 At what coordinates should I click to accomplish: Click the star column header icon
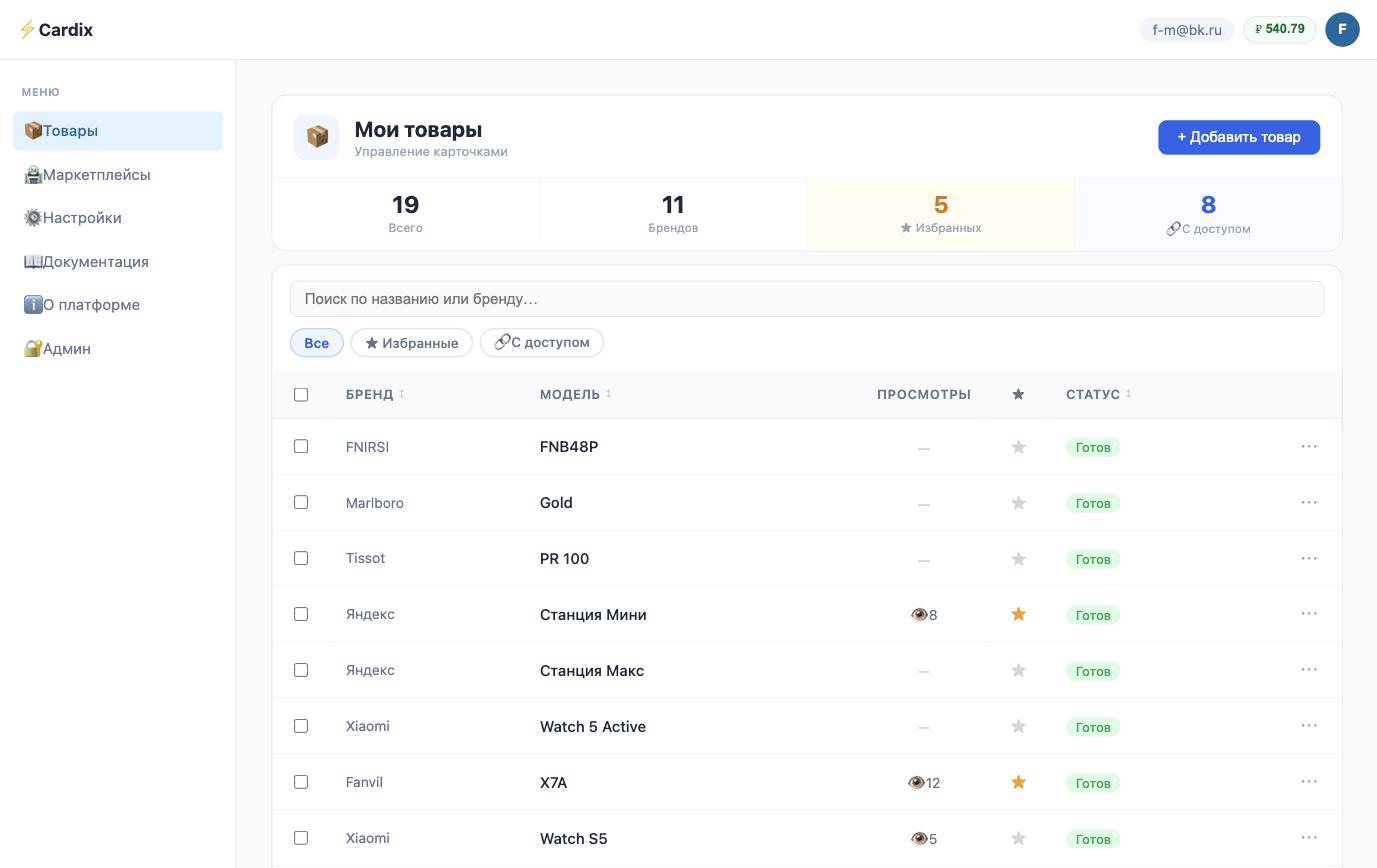coord(1018,394)
